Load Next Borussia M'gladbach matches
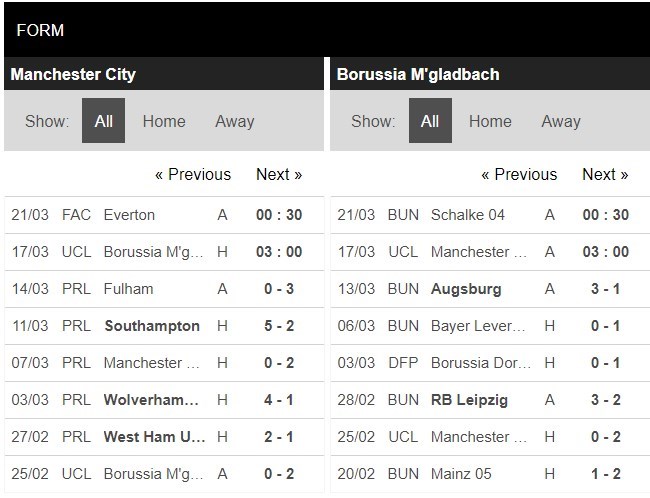Image resolution: width=650 pixels, height=498 pixels. [x=605, y=174]
